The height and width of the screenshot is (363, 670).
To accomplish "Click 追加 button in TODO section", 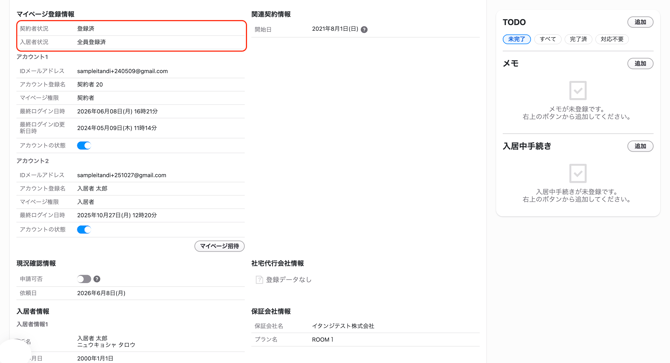I will [640, 22].
